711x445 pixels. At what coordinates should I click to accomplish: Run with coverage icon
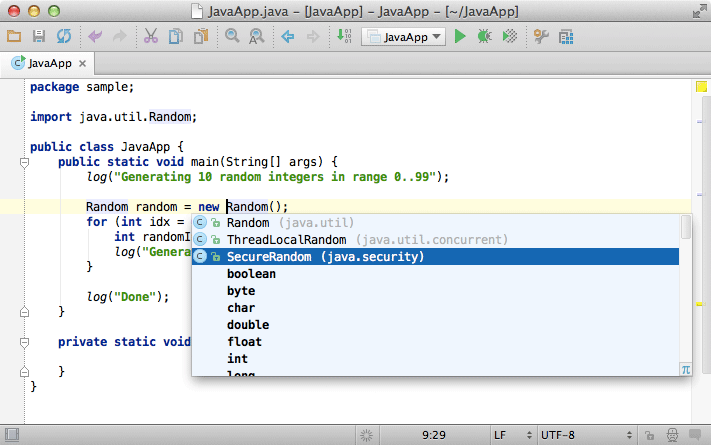pyautogui.click(x=510, y=36)
